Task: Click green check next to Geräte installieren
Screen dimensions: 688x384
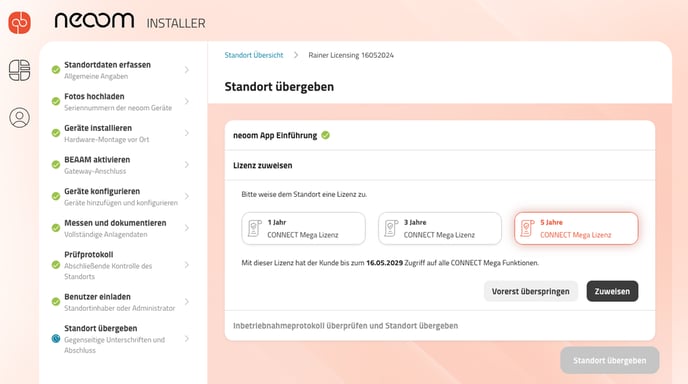Action: click(x=56, y=133)
